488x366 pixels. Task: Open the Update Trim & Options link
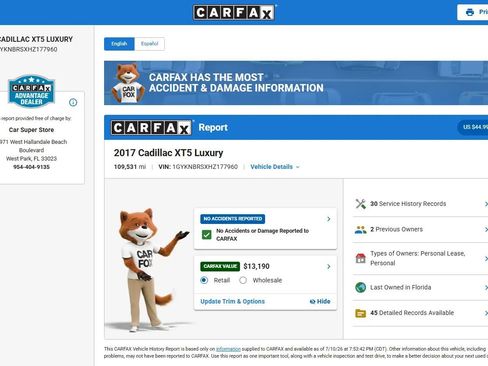tap(232, 301)
